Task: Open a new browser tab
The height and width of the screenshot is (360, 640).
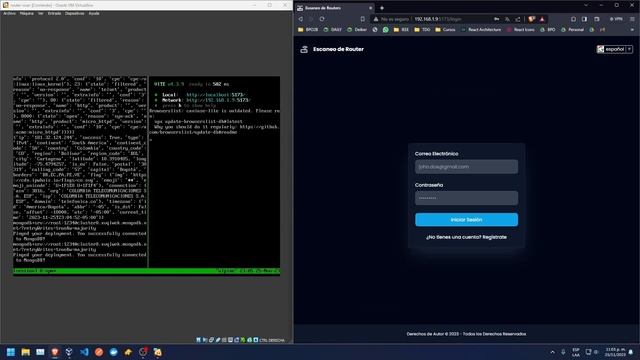Action: 382,8
